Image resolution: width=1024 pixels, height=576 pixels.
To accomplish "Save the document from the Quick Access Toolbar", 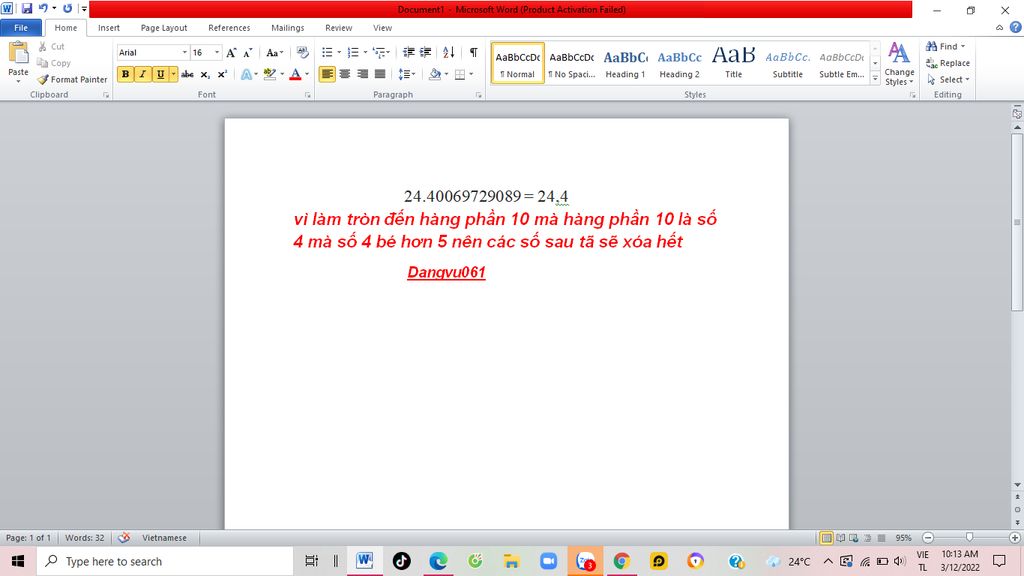I will click(x=27, y=8).
